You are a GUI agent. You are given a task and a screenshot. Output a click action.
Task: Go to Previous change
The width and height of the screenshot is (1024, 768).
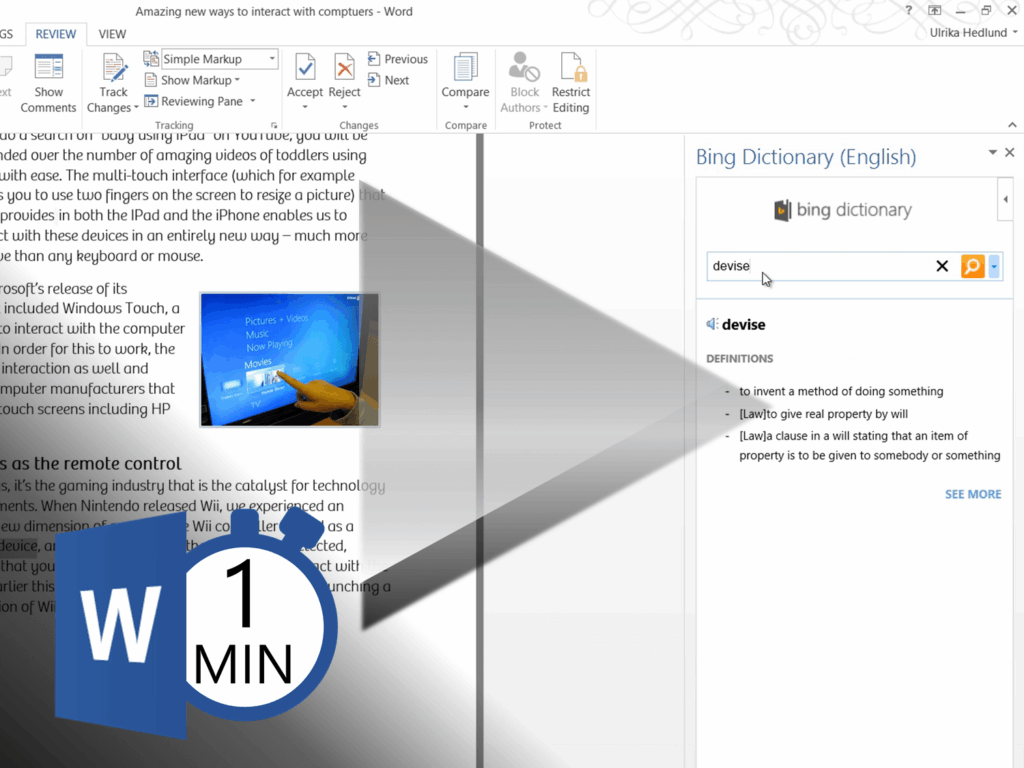coord(398,59)
